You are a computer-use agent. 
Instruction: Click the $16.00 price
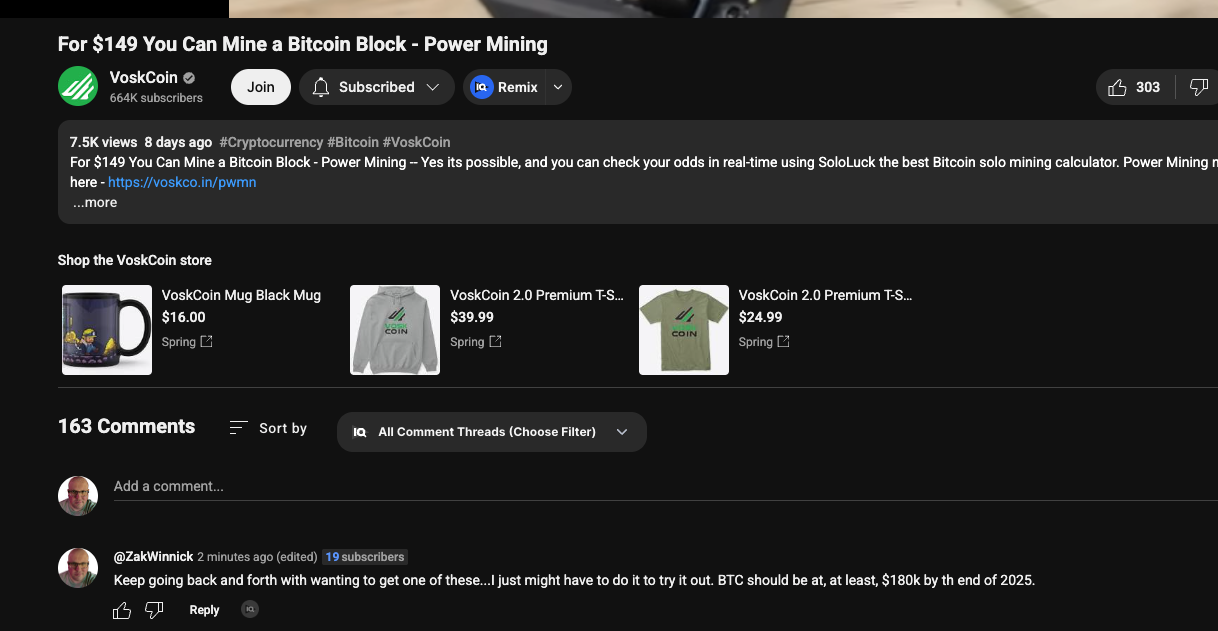pyautogui.click(x=183, y=317)
